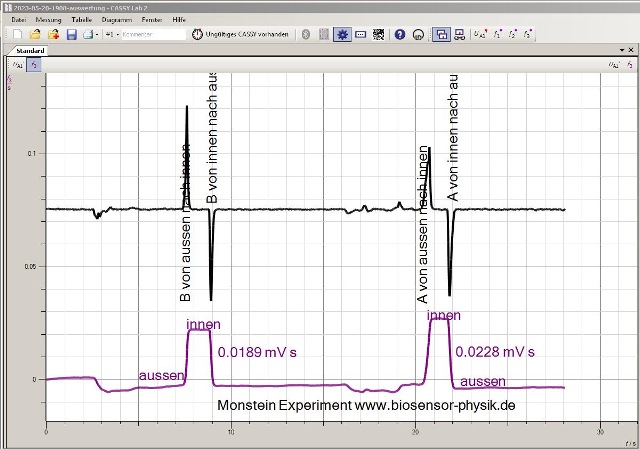
Task: Expand the print button dropdown arrow
Action: pos(96,34)
